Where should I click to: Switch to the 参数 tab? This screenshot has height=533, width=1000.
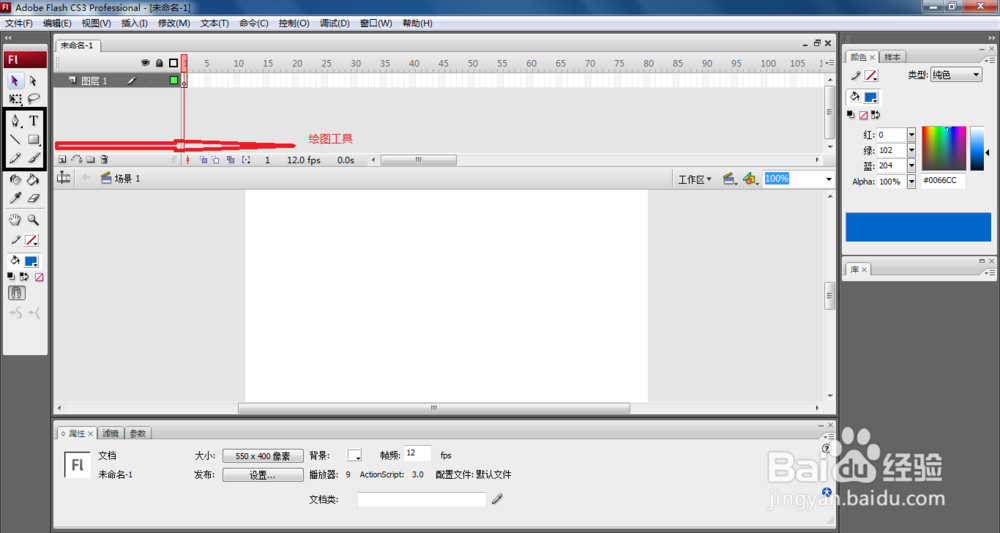[138, 434]
